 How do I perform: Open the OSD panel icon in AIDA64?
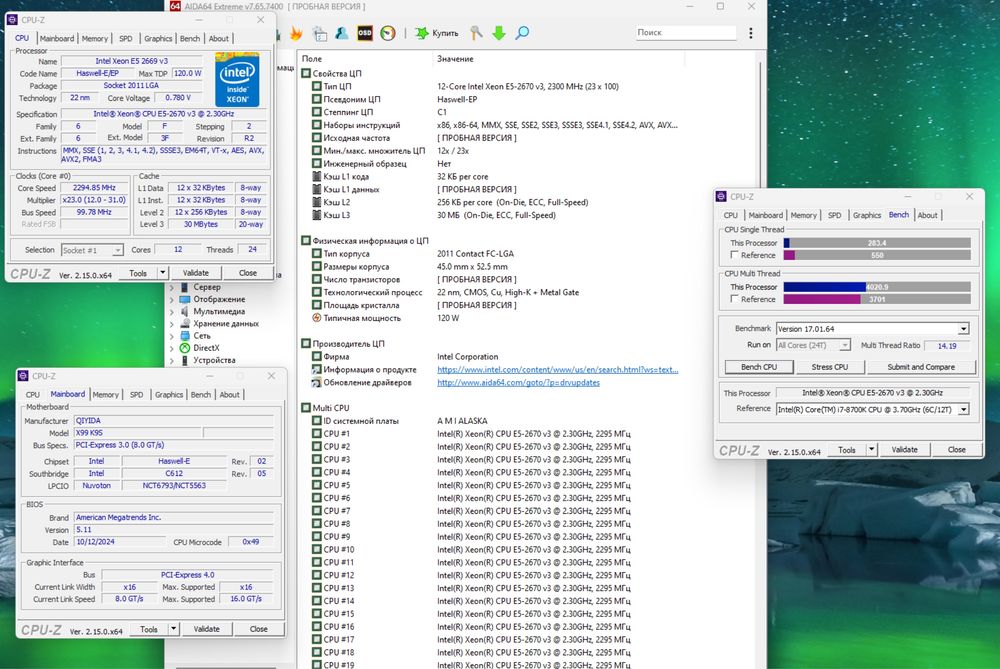[365, 33]
